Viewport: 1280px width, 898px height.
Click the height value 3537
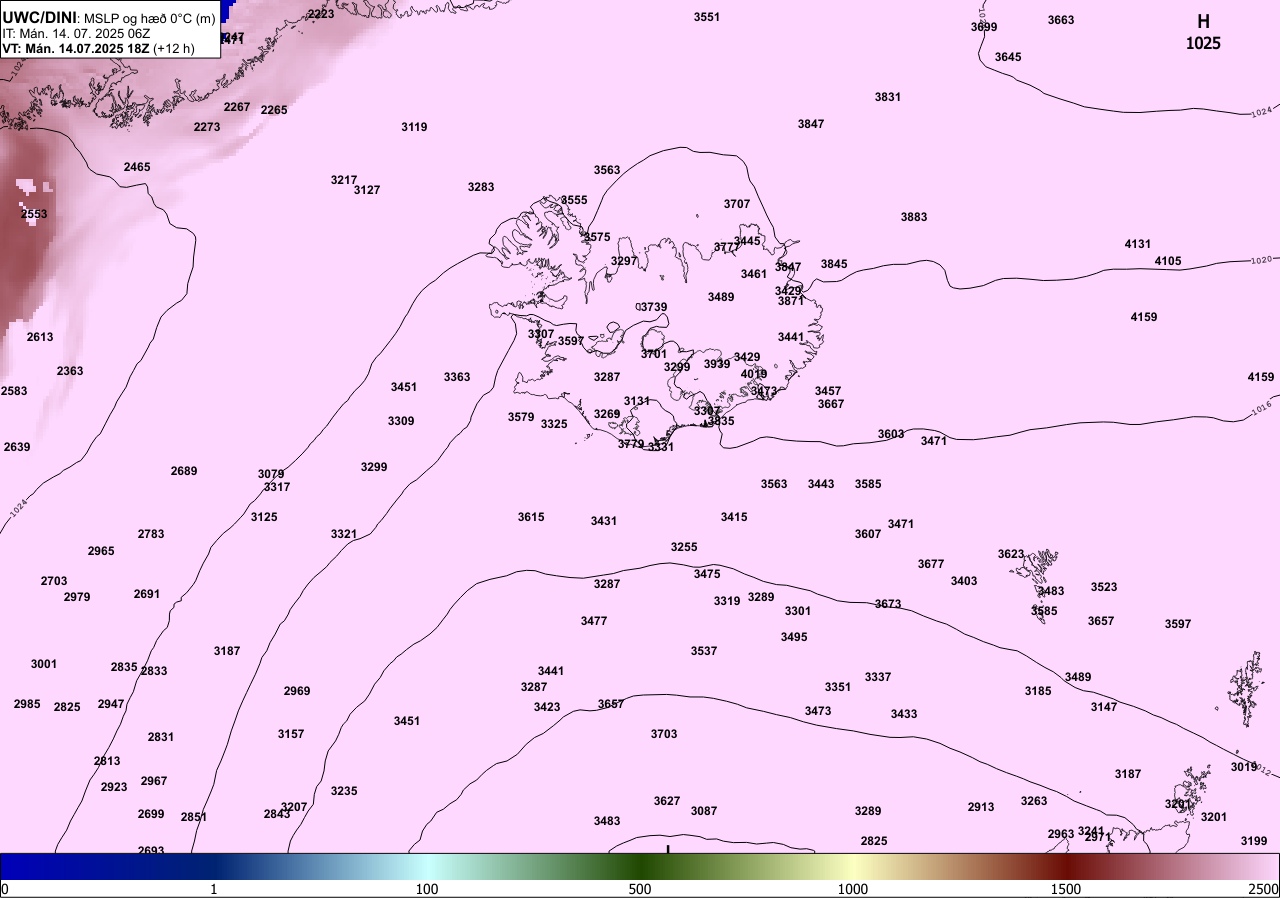click(704, 651)
